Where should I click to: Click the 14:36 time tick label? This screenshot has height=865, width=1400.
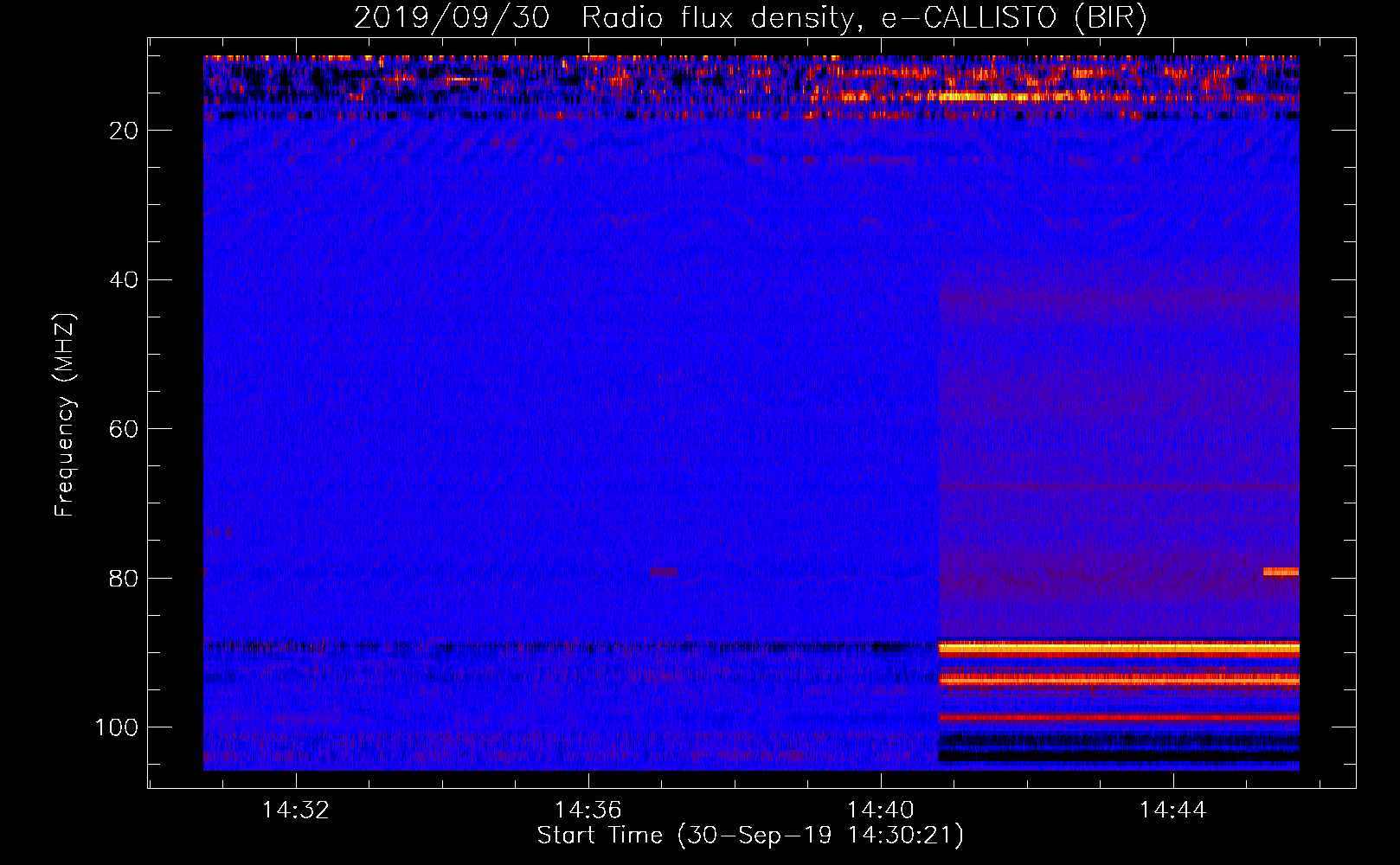pos(588,811)
